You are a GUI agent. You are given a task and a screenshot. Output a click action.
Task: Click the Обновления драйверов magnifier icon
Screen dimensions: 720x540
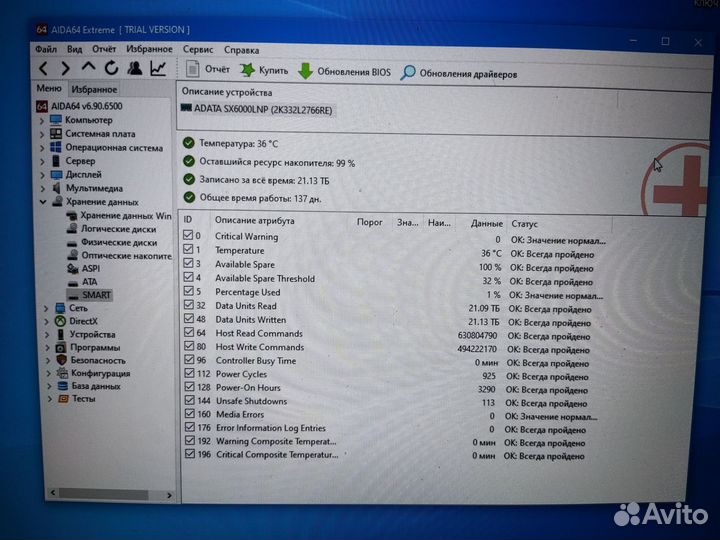tap(408, 73)
